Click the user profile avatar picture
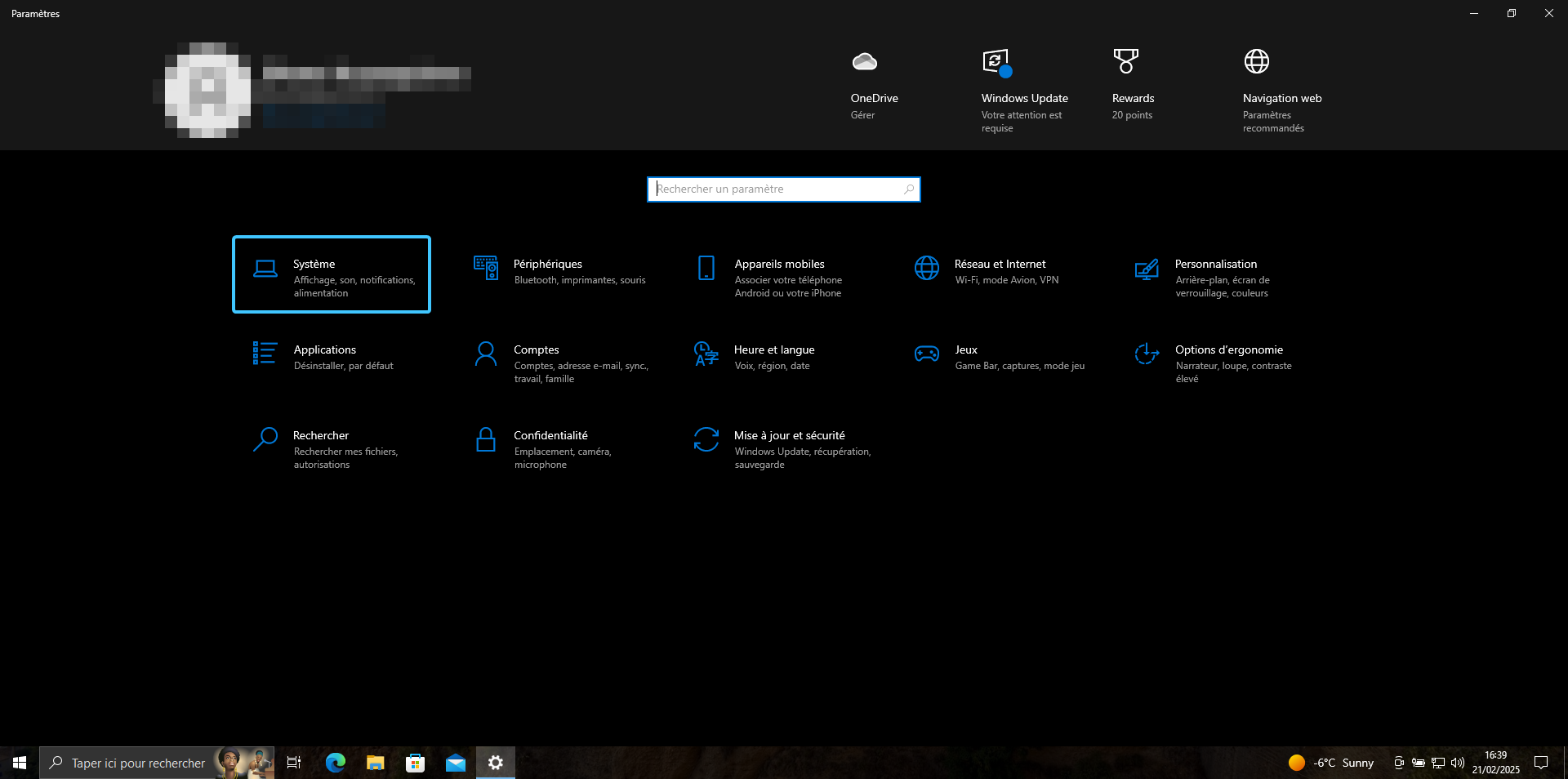This screenshot has width=1568, height=779. pos(207,90)
